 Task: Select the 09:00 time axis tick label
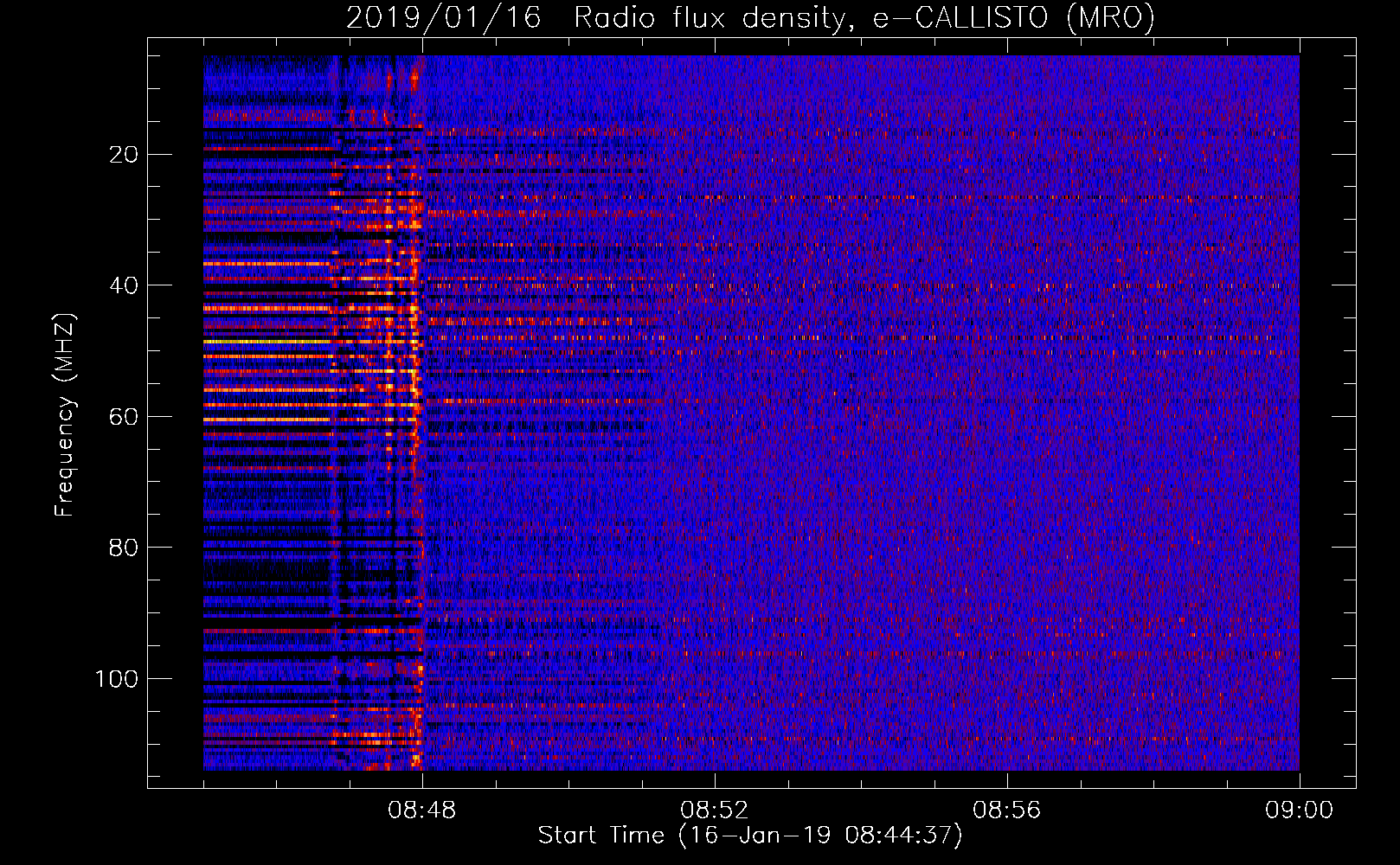[1299, 811]
